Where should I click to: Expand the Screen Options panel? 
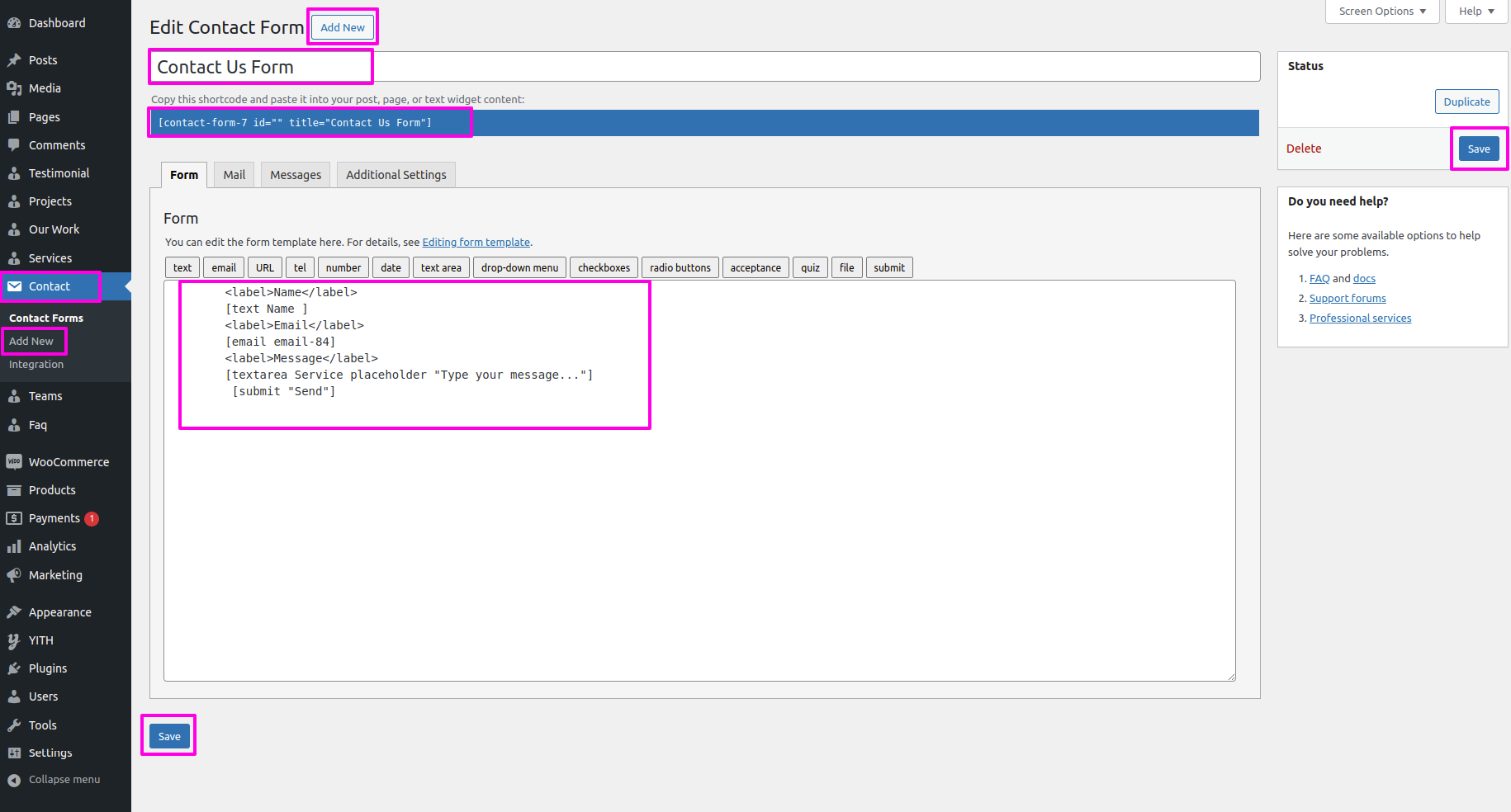point(1381,12)
